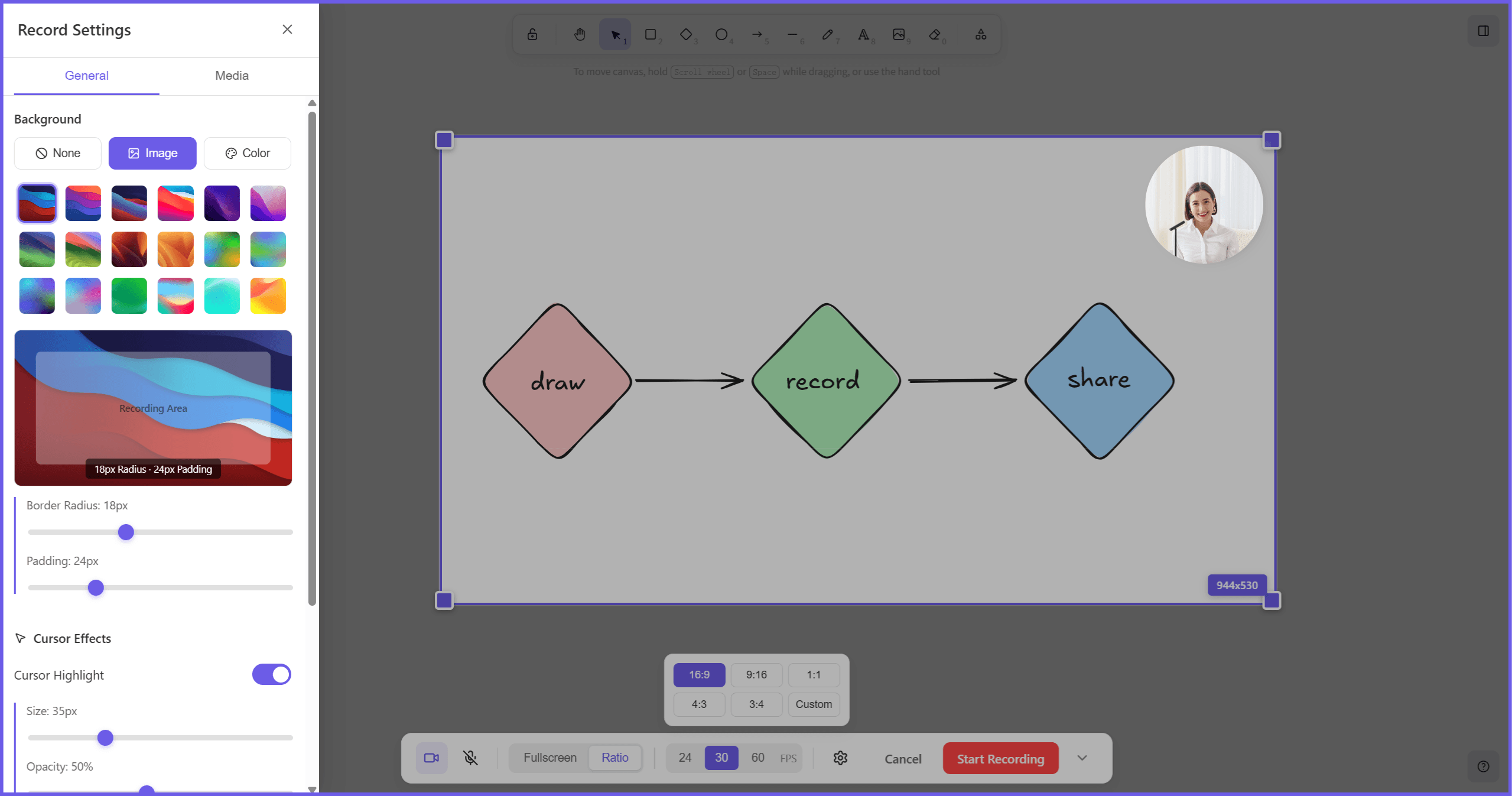Switch to the Media tab
The height and width of the screenshot is (796, 1512).
232,76
